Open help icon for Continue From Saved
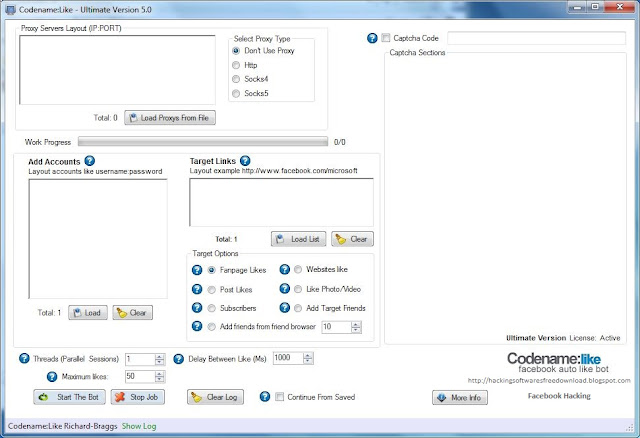The image size is (640, 438). [x=265, y=396]
